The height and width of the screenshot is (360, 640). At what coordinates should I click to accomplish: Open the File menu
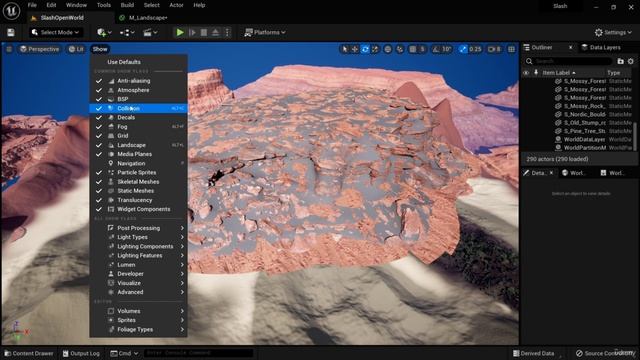(32, 5)
